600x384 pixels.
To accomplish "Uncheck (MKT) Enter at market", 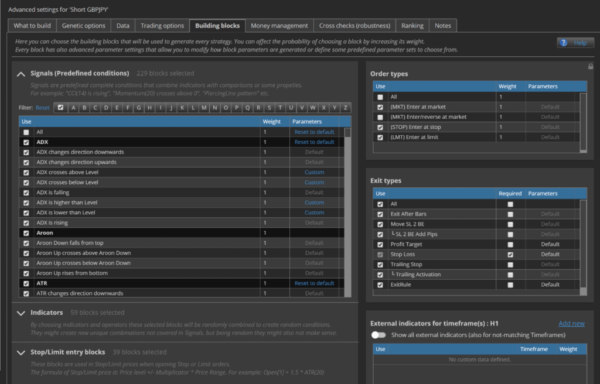I will pyautogui.click(x=380, y=107).
